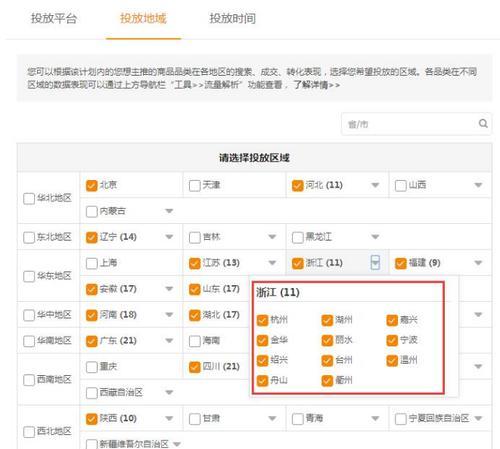The image size is (500, 449).
Task: Uncheck the 陕西 (10) checkbox
Action: pos(91,419)
